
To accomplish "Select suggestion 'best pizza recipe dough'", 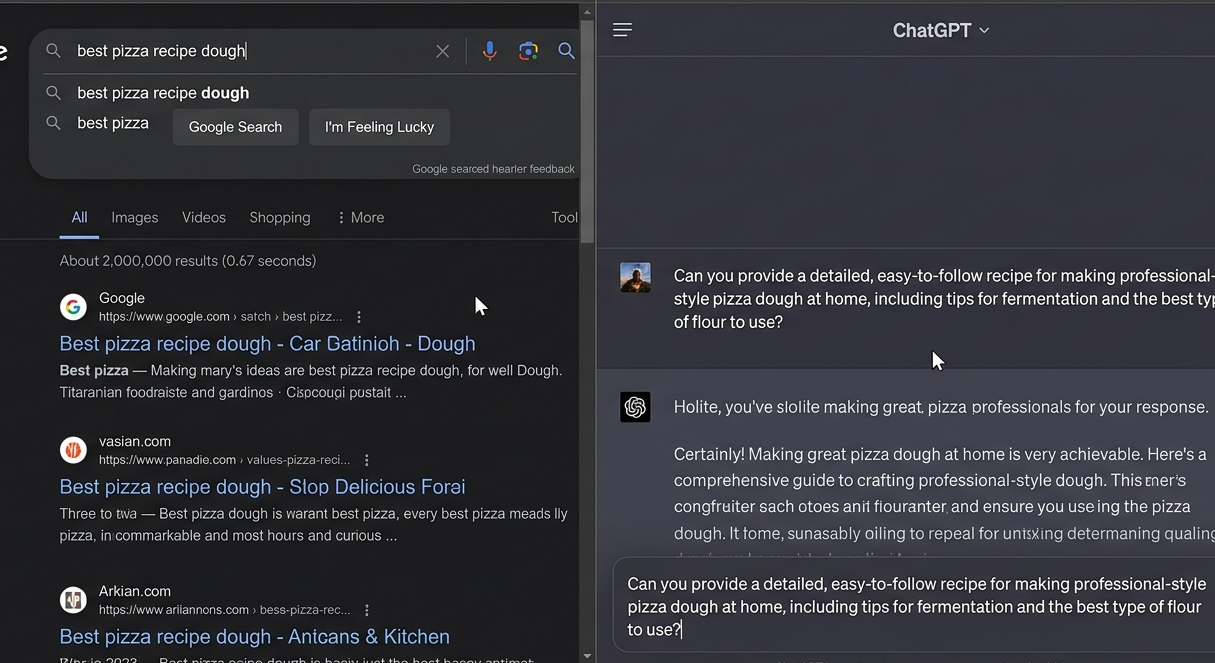I will click(x=163, y=93).
